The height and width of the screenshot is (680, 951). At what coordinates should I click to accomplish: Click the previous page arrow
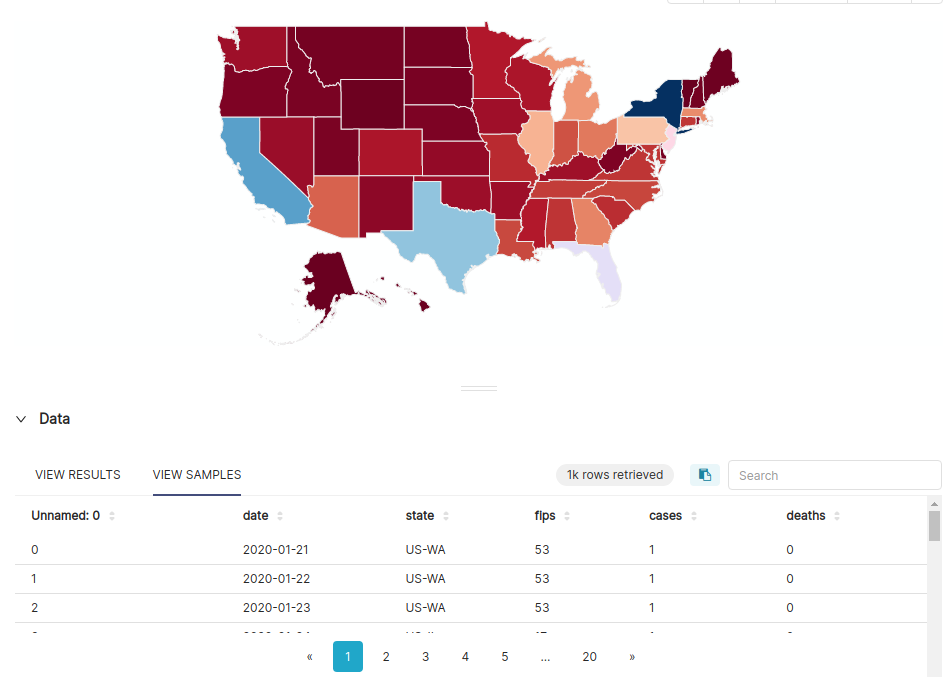(309, 657)
